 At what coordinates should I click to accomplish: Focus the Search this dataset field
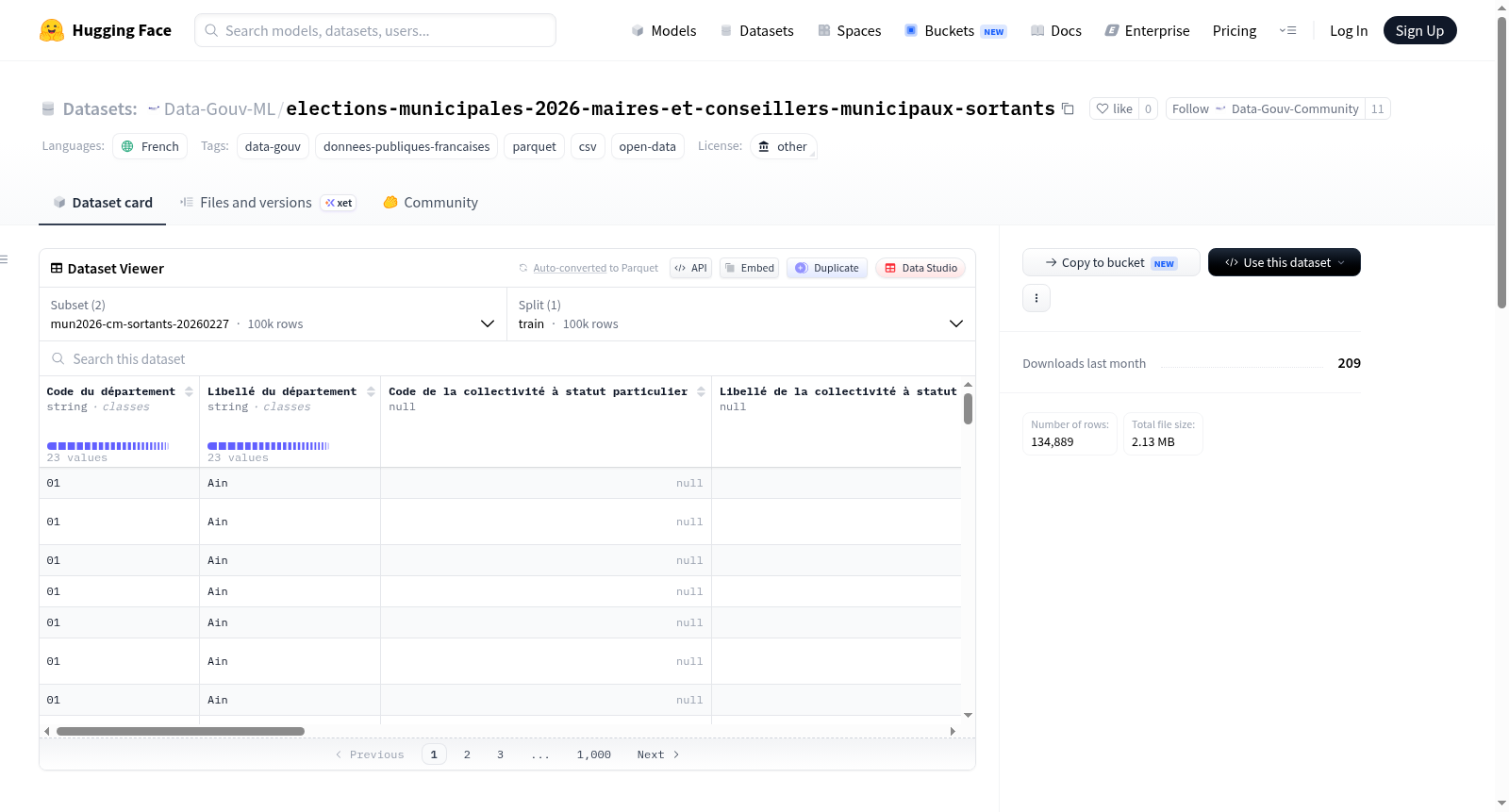tap(507, 358)
